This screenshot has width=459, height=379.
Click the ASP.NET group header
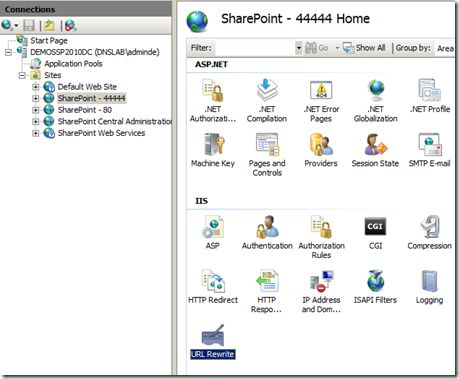[211, 64]
